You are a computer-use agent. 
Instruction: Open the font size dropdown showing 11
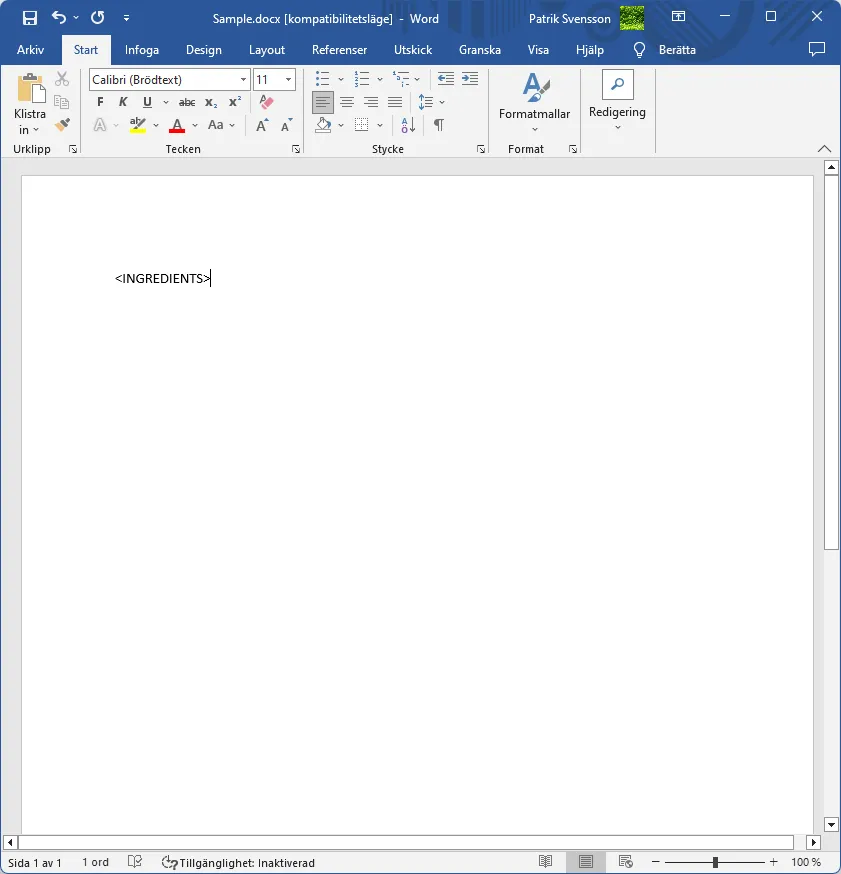point(288,80)
